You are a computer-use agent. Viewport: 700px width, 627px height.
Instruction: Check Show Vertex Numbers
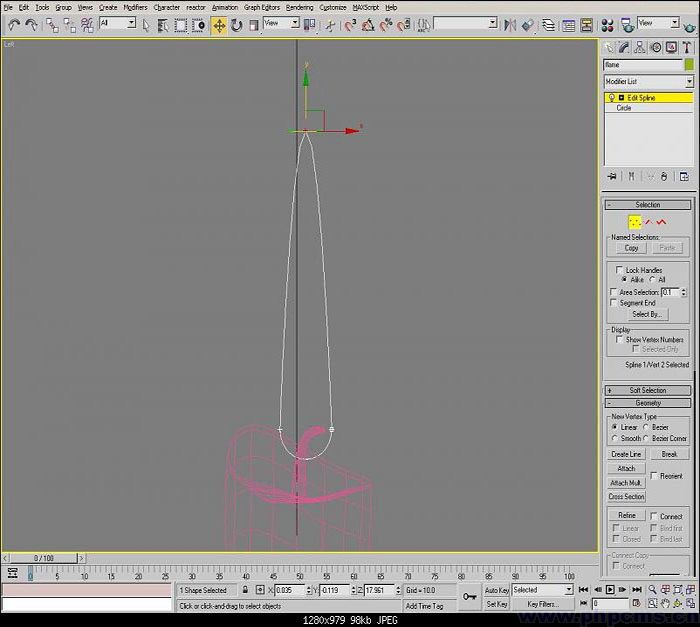coord(619,339)
